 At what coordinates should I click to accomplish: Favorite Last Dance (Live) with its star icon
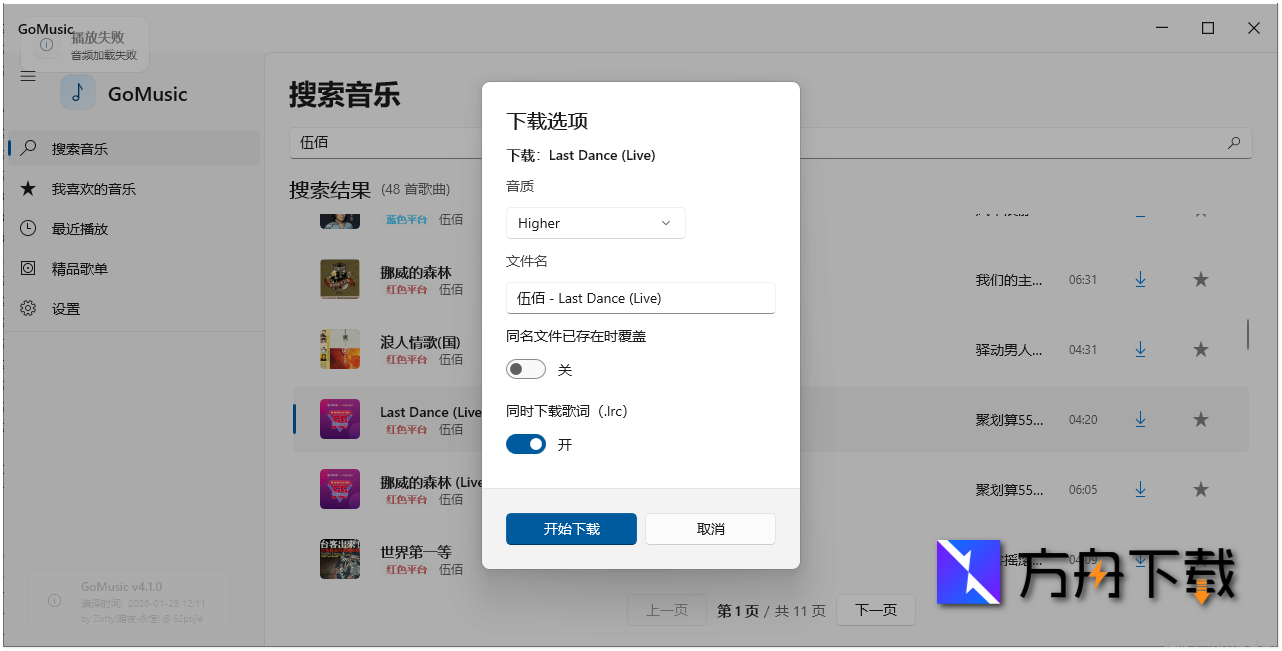coord(1200,419)
